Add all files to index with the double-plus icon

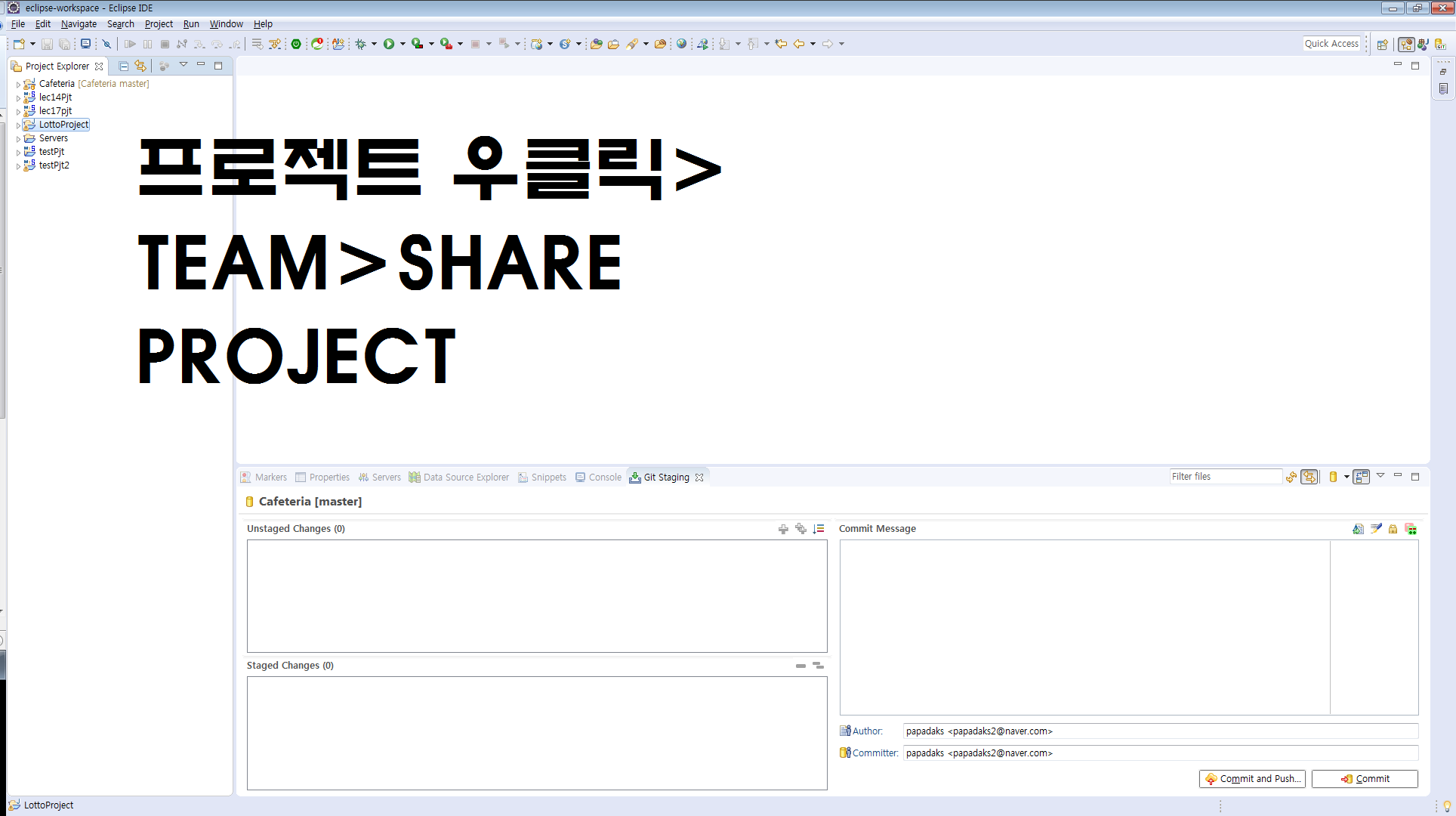[800, 529]
